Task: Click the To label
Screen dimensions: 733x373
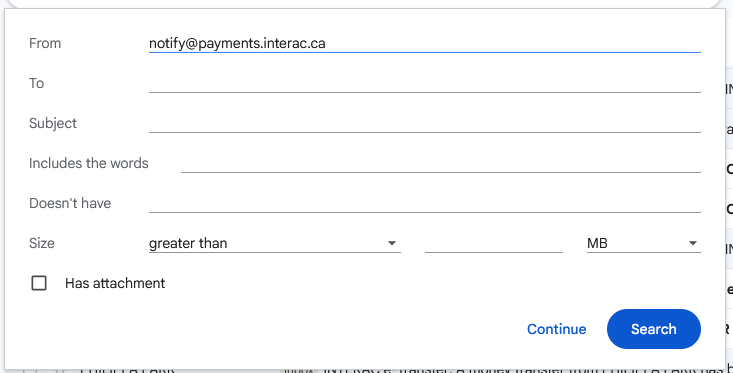Action: pos(36,83)
